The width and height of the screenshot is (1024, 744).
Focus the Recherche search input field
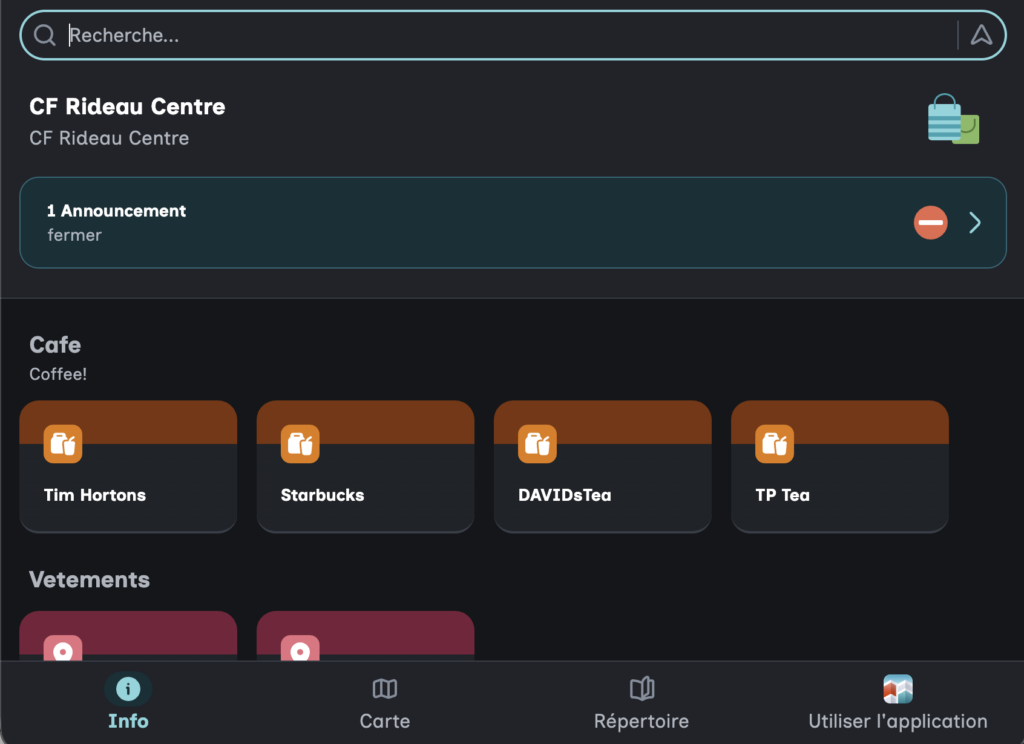point(500,35)
